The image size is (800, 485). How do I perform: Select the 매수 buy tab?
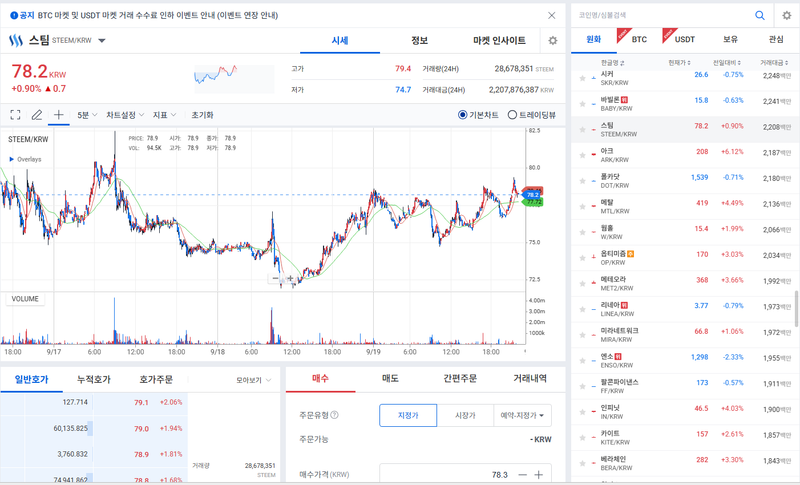(x=320, y=378)
